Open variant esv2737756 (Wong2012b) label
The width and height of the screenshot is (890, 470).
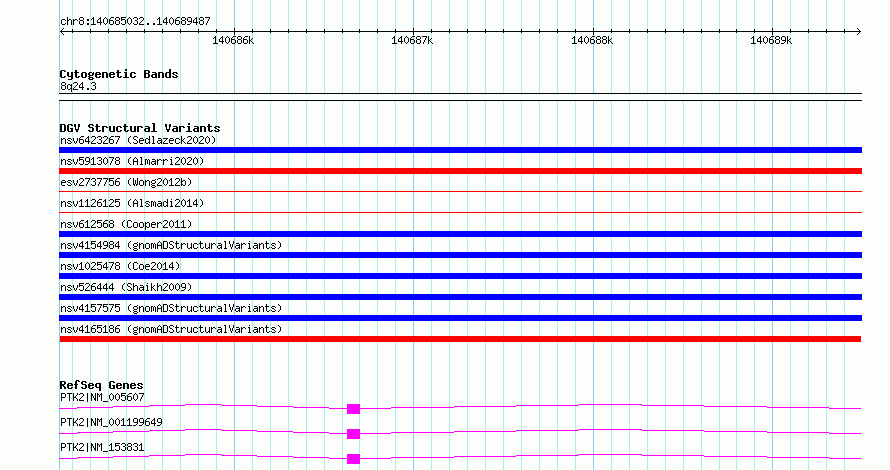[126, 182]
